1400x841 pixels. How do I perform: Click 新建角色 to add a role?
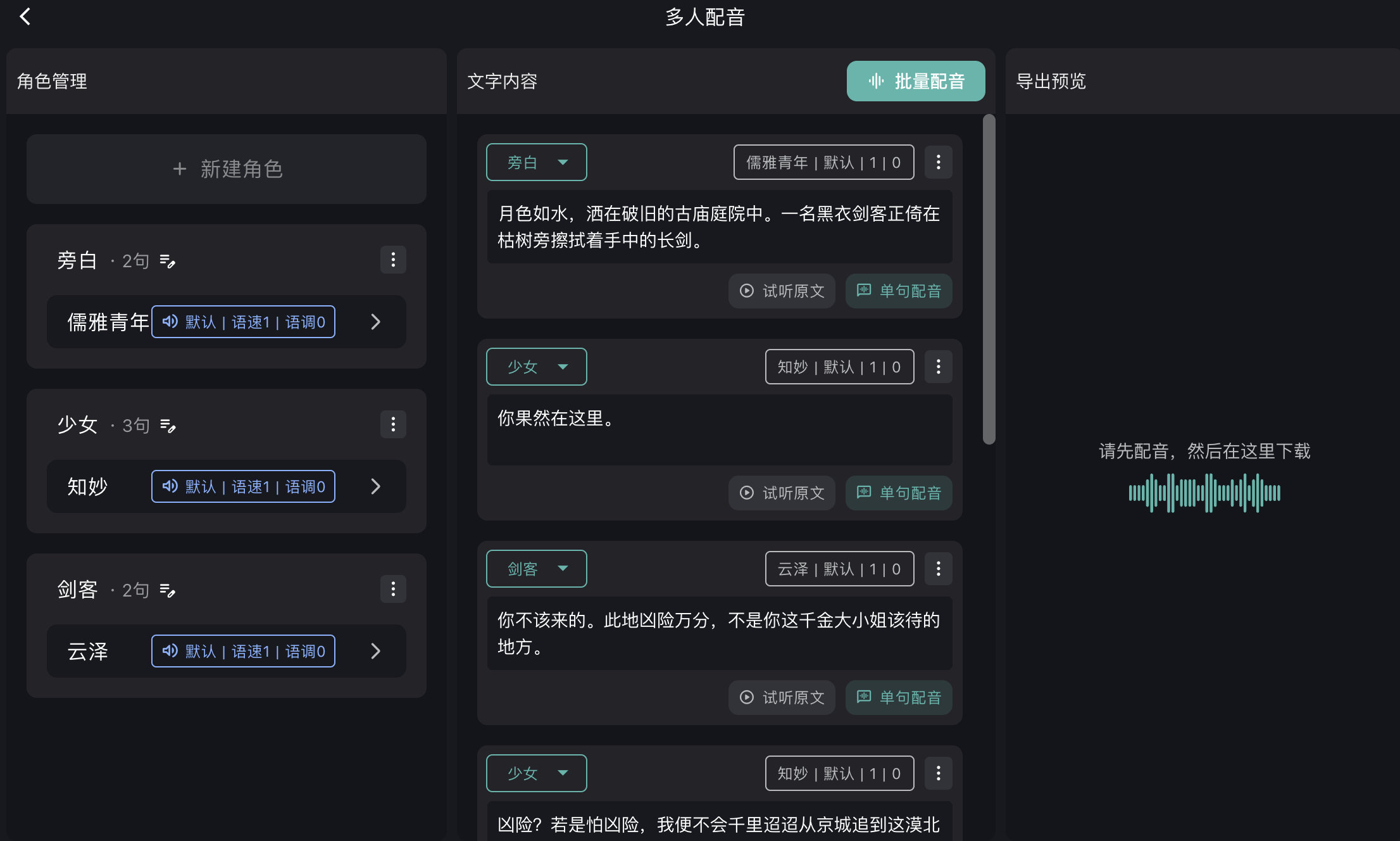(x=227, y=169)
